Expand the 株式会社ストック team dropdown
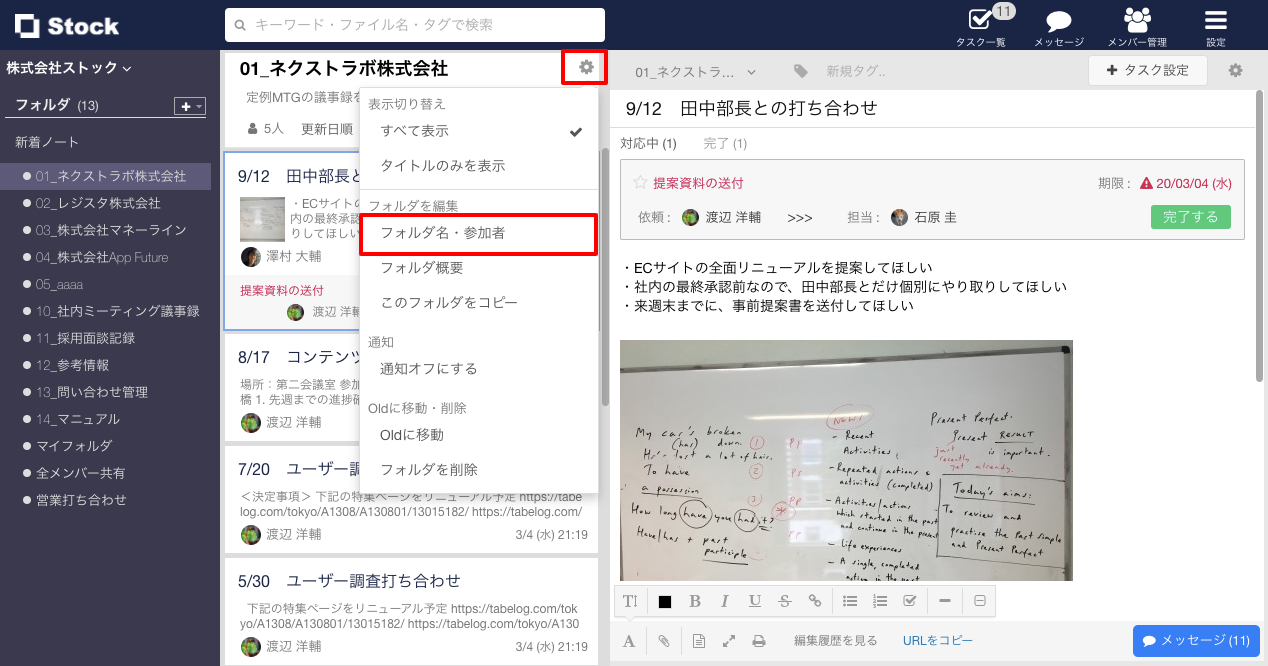The image size is (1268, 666). coord(69,68)
